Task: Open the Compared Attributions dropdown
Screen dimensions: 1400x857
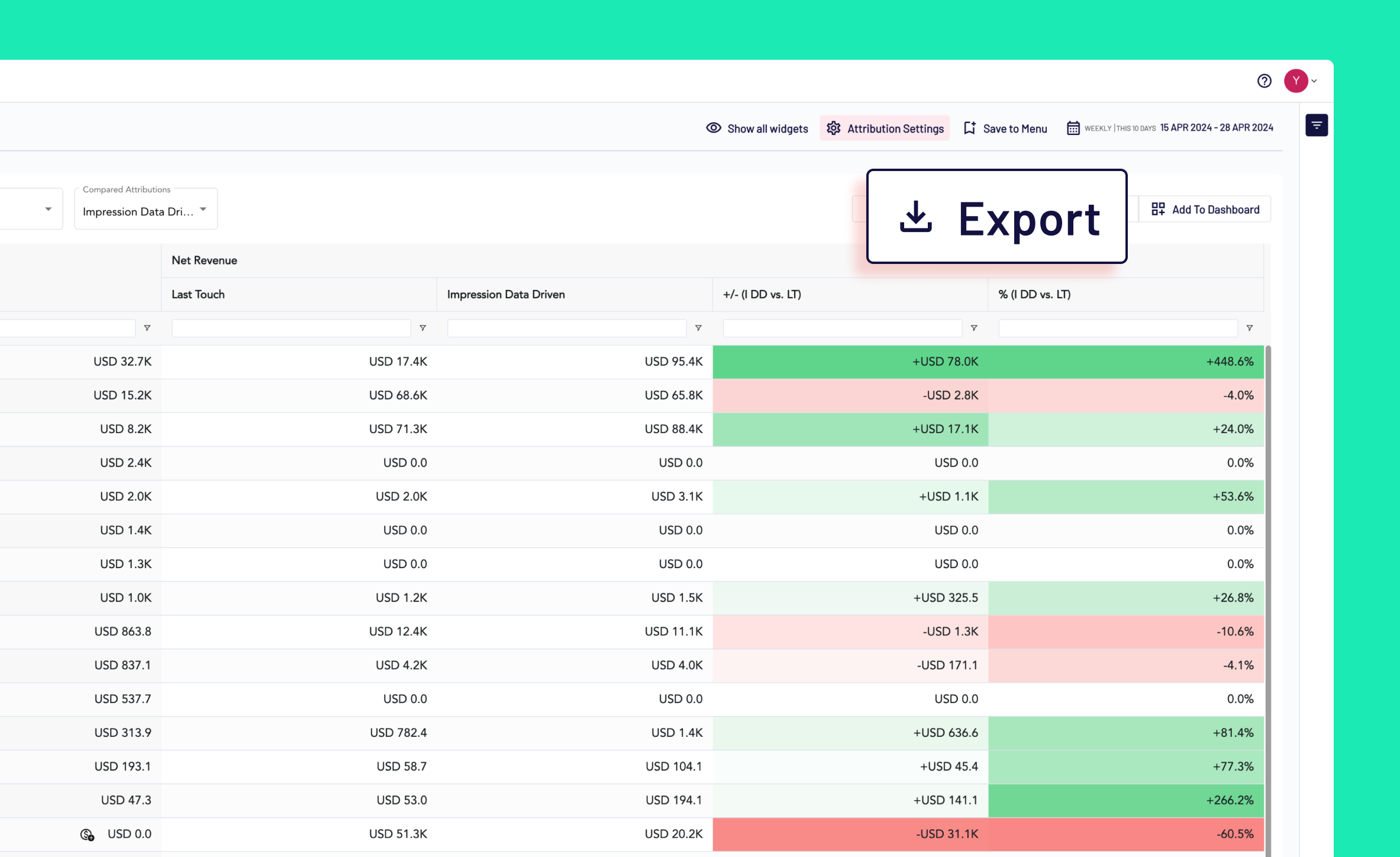Action: click(146, 209)
